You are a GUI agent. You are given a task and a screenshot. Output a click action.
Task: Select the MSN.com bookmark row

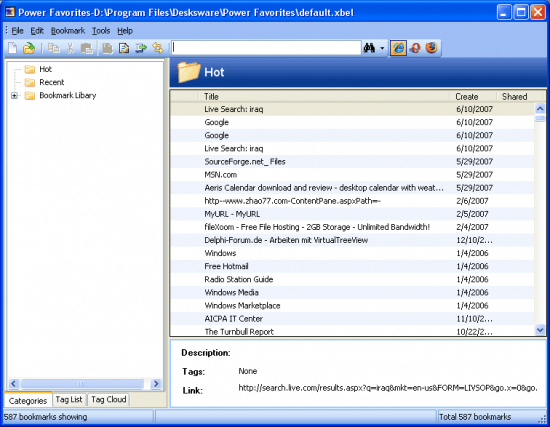point(353,175)
